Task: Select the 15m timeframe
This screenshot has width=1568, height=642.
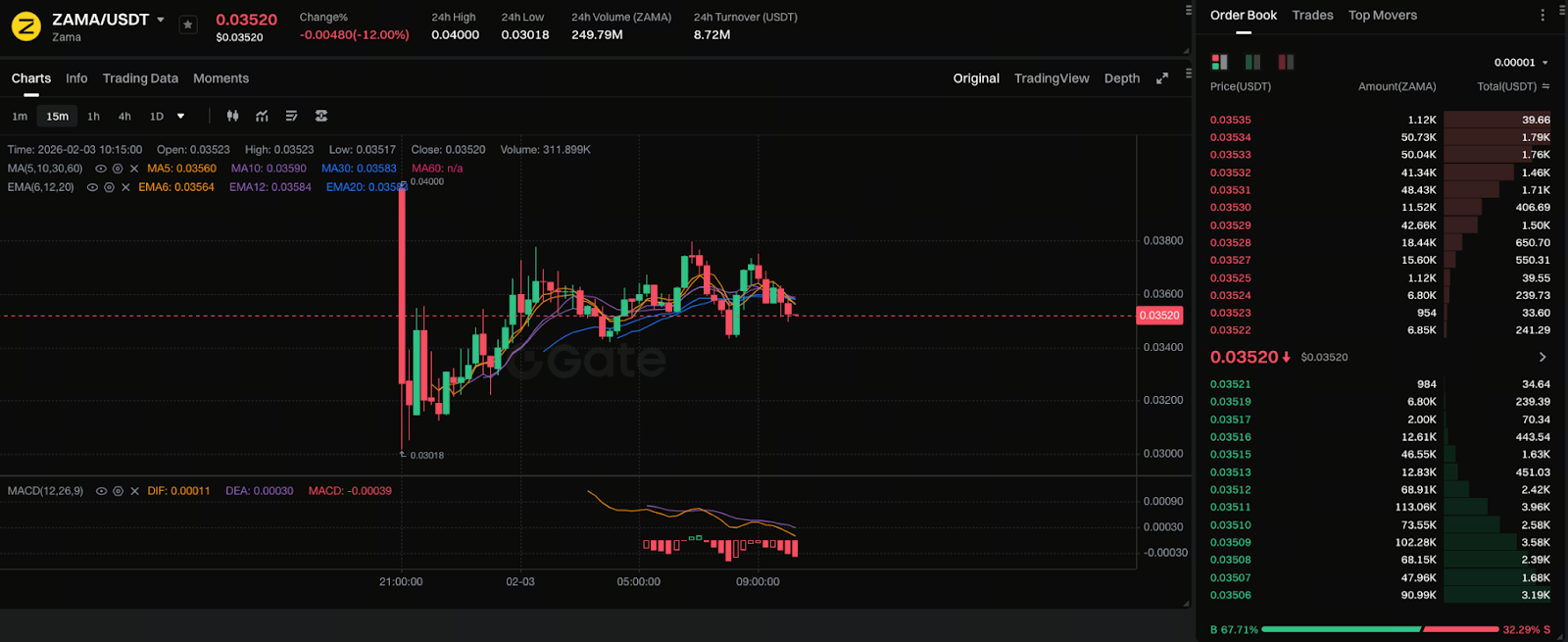Action: 58,116
